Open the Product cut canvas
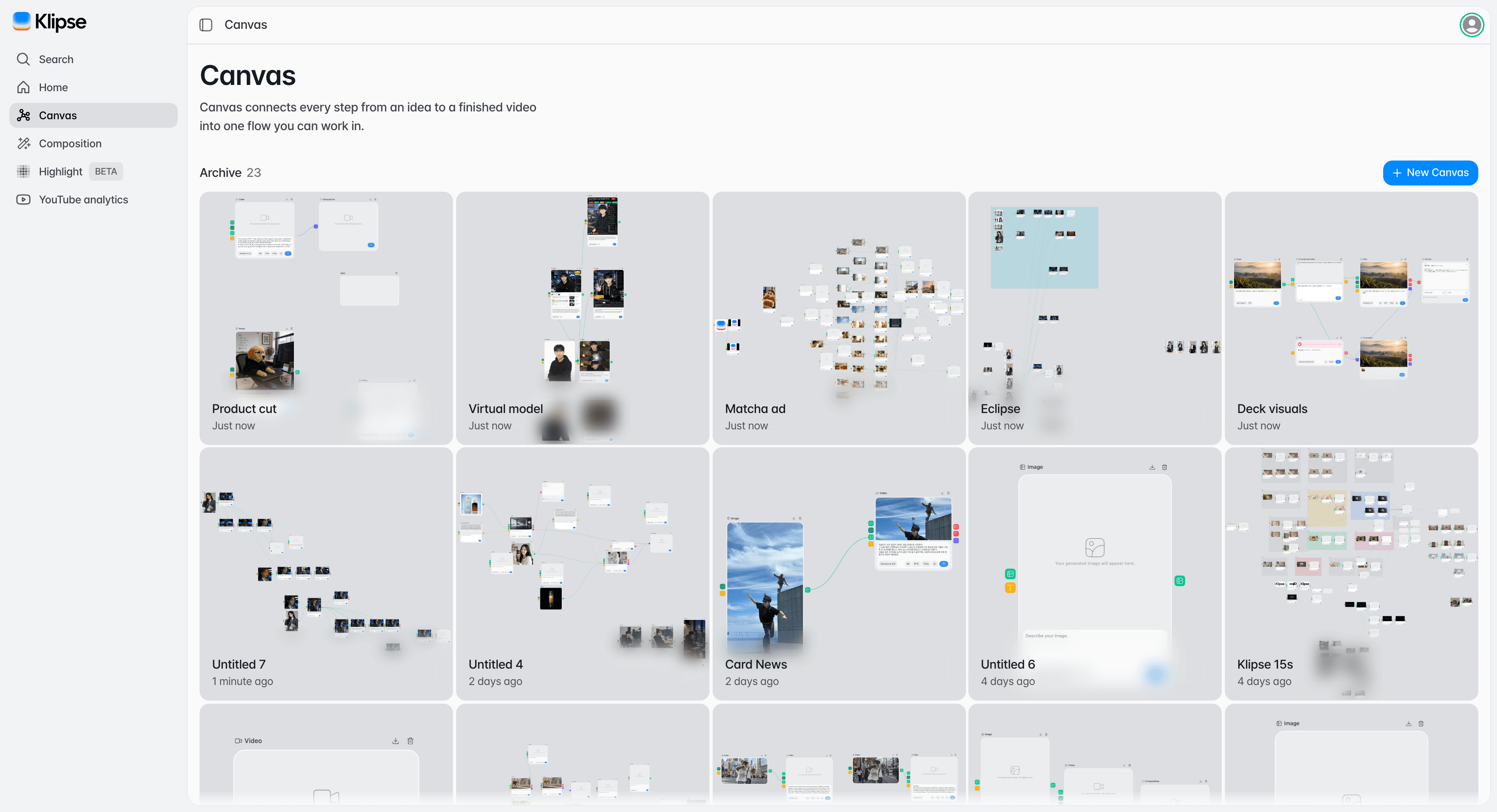Screen dimensions: 1497x812 (x=326, y=318)
